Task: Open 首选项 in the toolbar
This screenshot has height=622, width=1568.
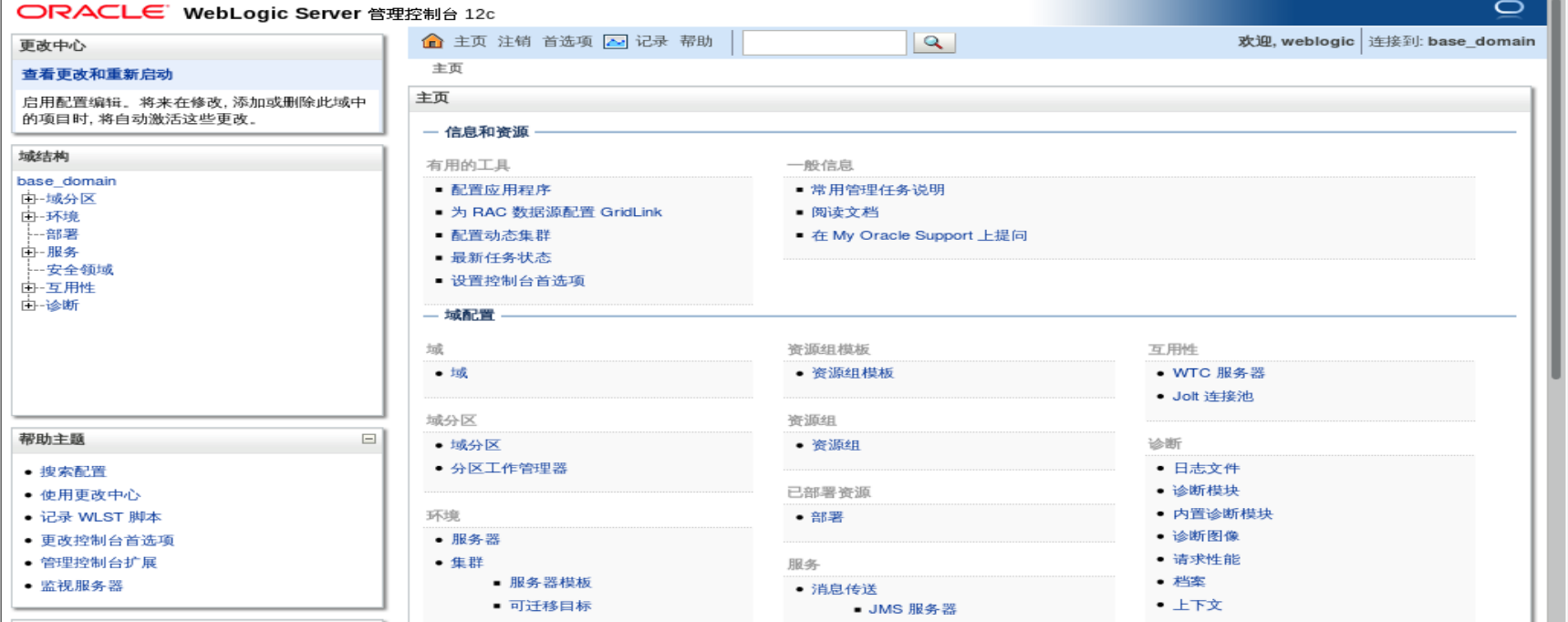Action: click(567, 41)
